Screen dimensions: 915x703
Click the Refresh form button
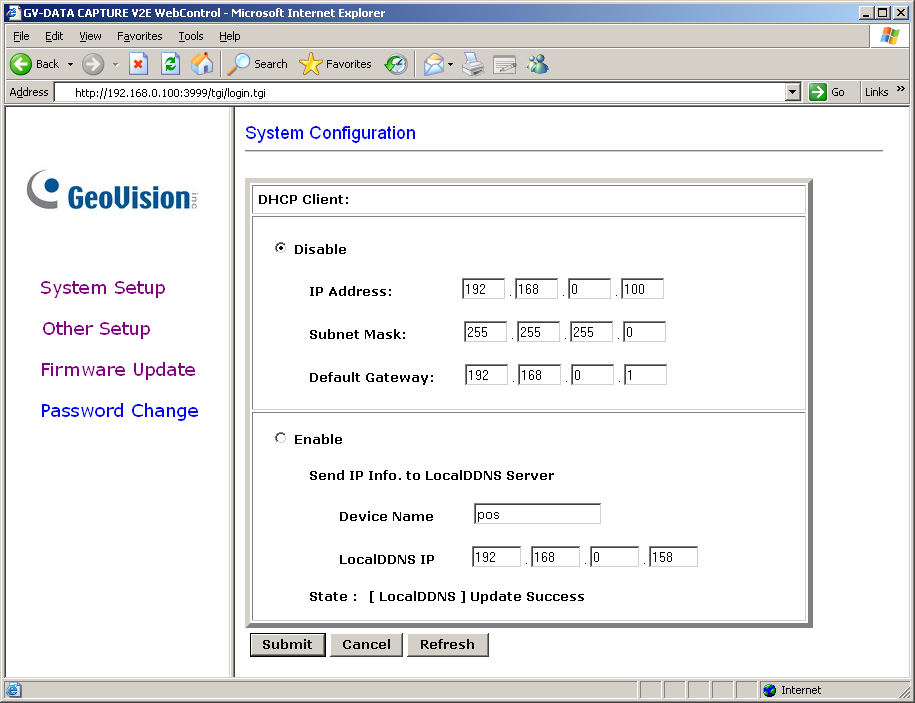(x=448, y=645)
